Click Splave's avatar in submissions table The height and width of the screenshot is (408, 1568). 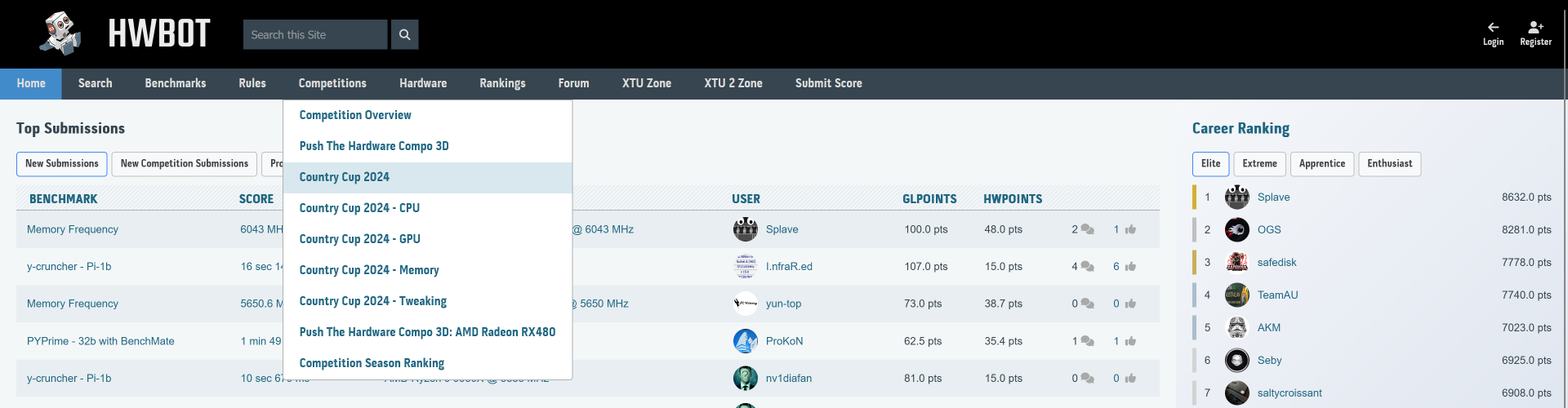745,229
